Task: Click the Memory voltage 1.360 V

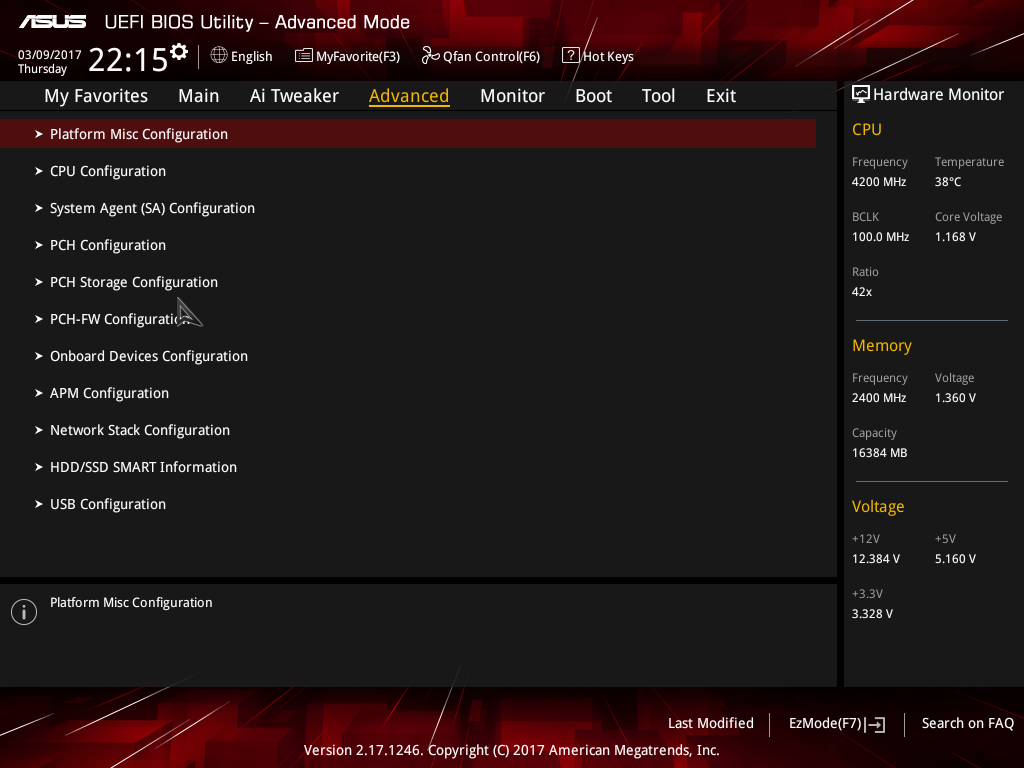Action: coord(955,398)
